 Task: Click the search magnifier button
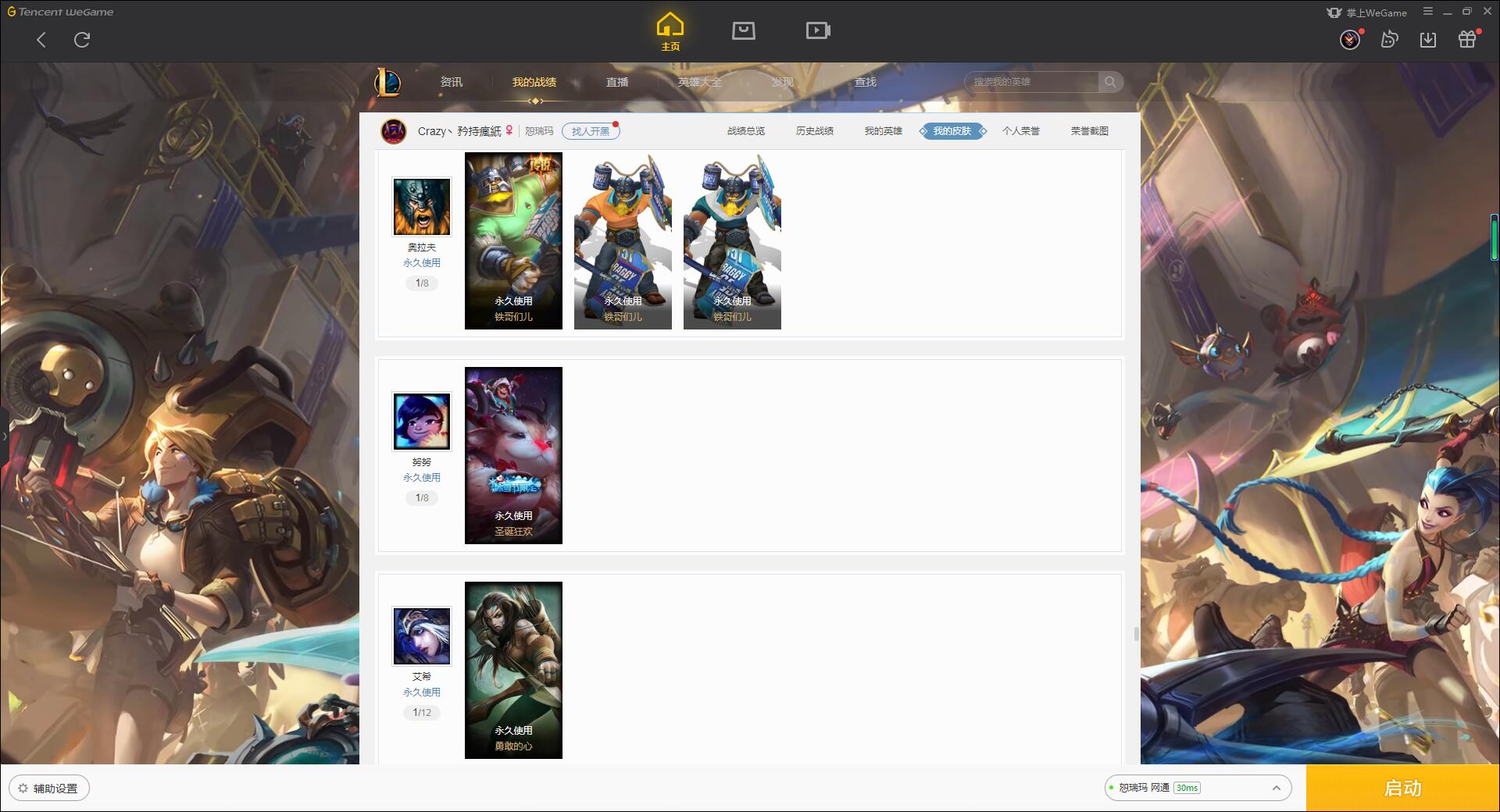1110,82
